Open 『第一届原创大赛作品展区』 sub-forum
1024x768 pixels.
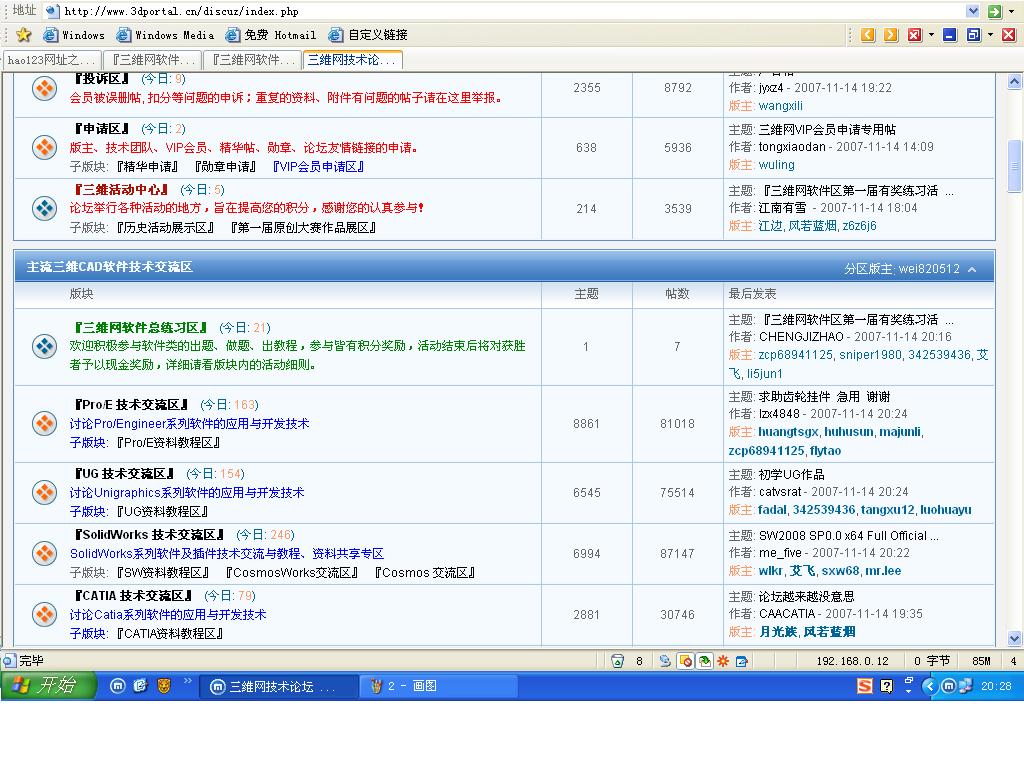304,228
